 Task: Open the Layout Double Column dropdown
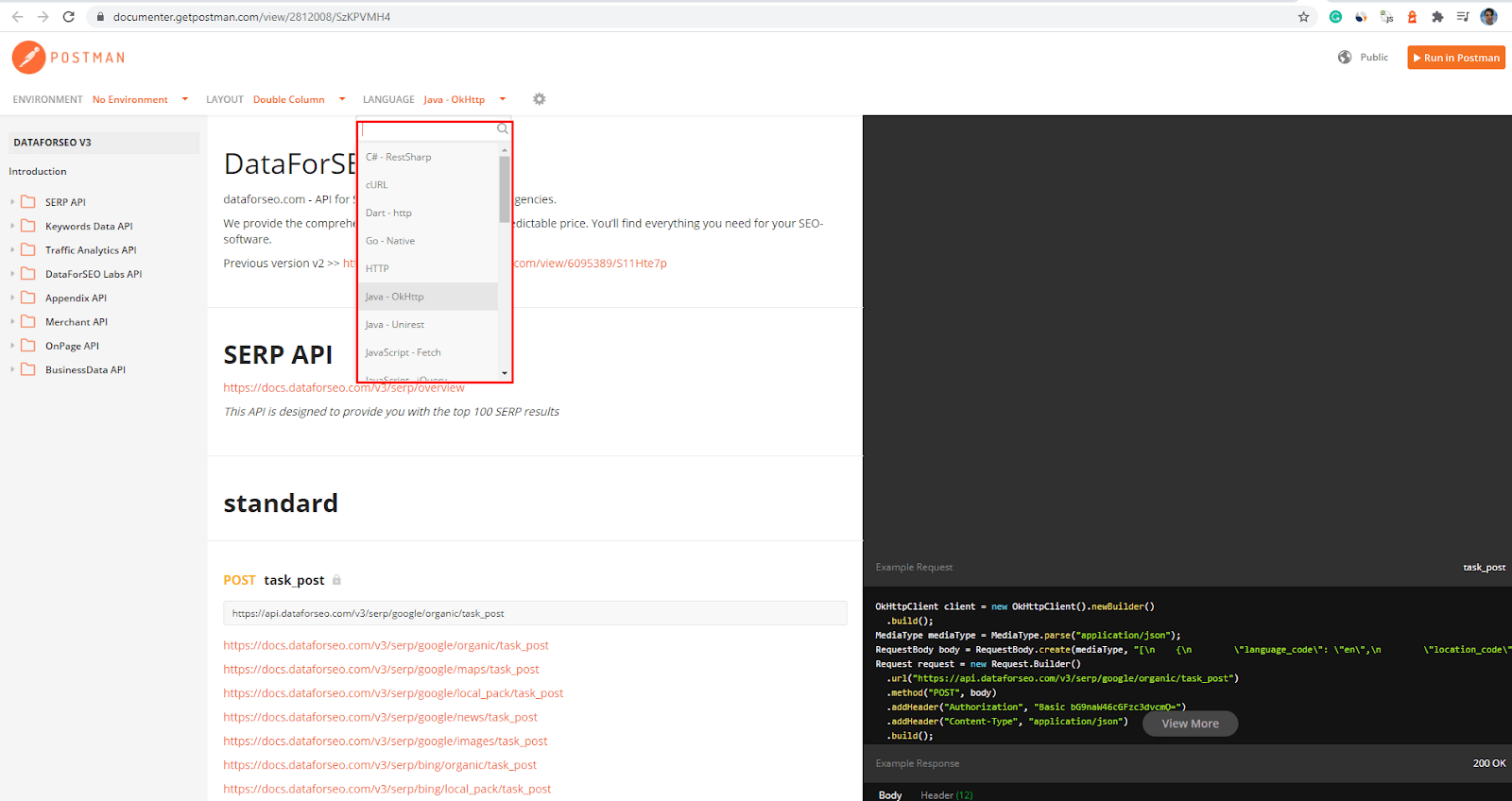(x=299, y=99)
